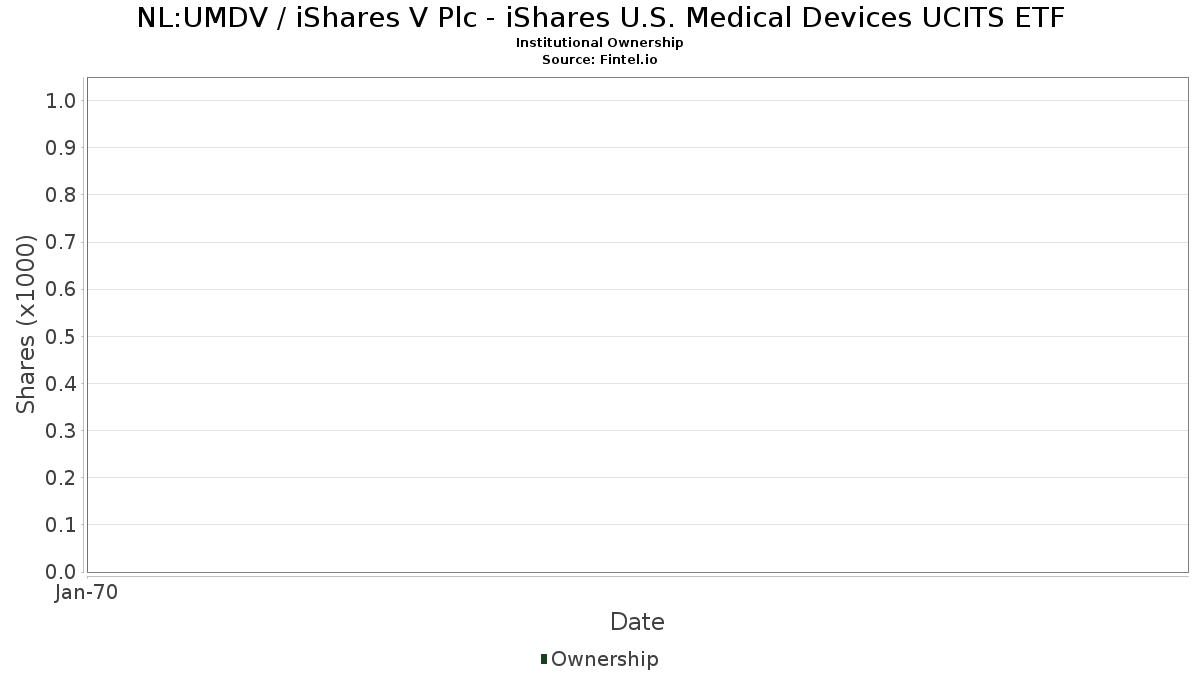Toggle the Ownership series legend label

click(x=604, y=659)
